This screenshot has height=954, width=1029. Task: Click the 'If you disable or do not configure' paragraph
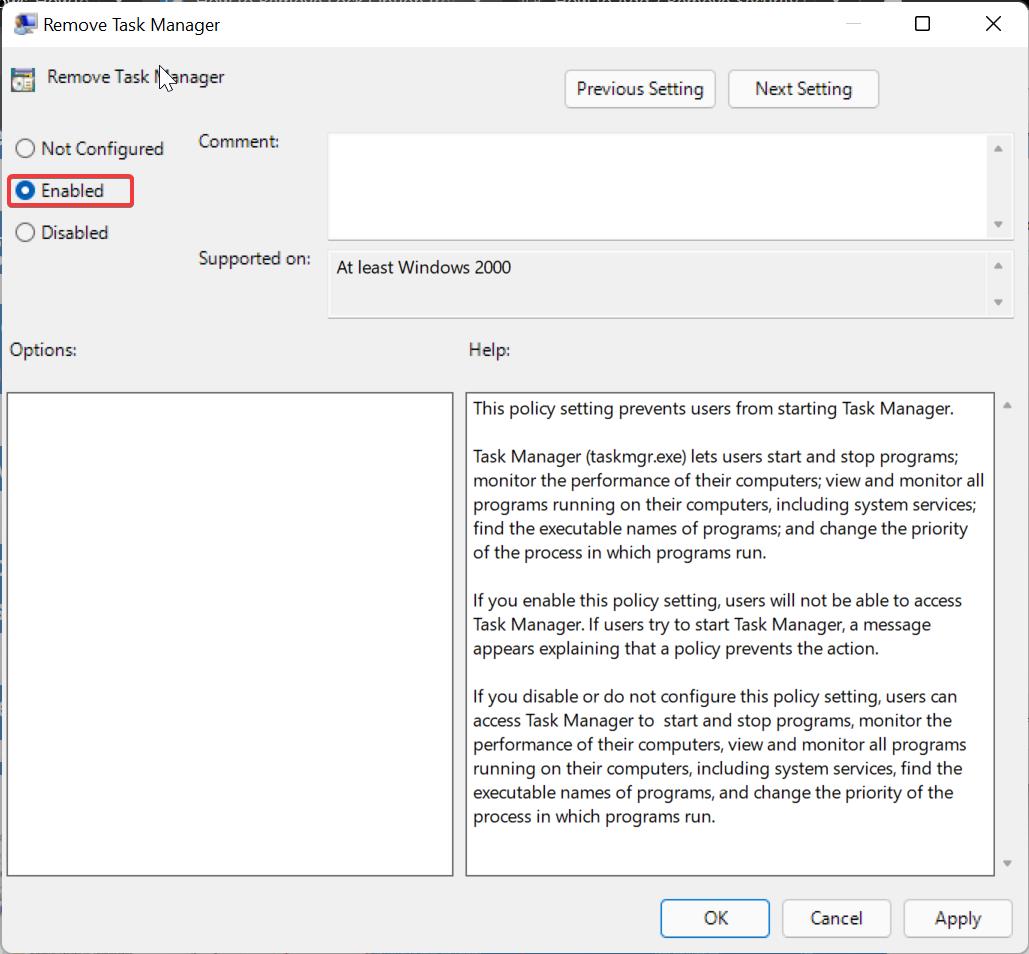719,757
